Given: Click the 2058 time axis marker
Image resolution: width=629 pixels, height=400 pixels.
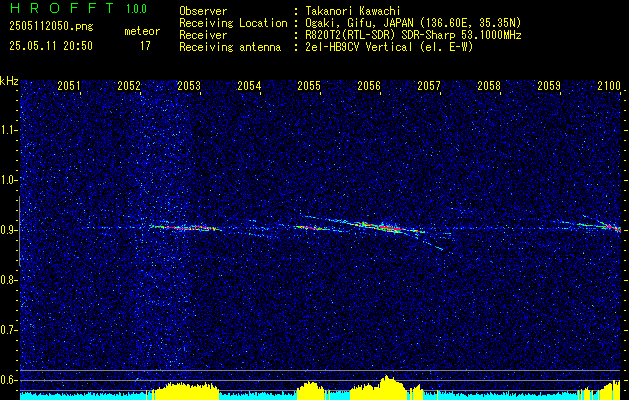Looking at the screenshot, I should (489, 86).
